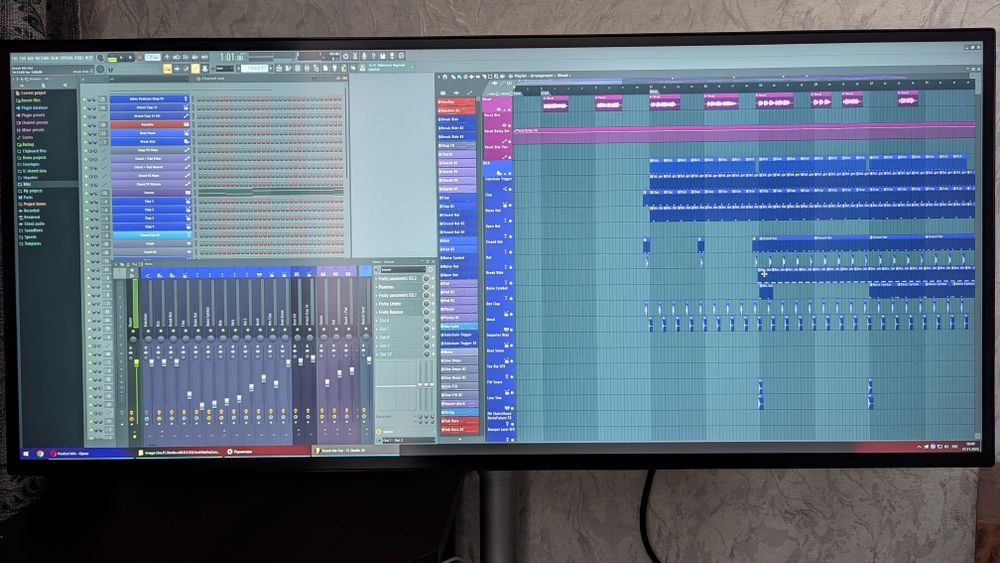This screenshot has height=563, width=1000.
Task: Expand Current project in browser
Action: (x=34, y=93)
